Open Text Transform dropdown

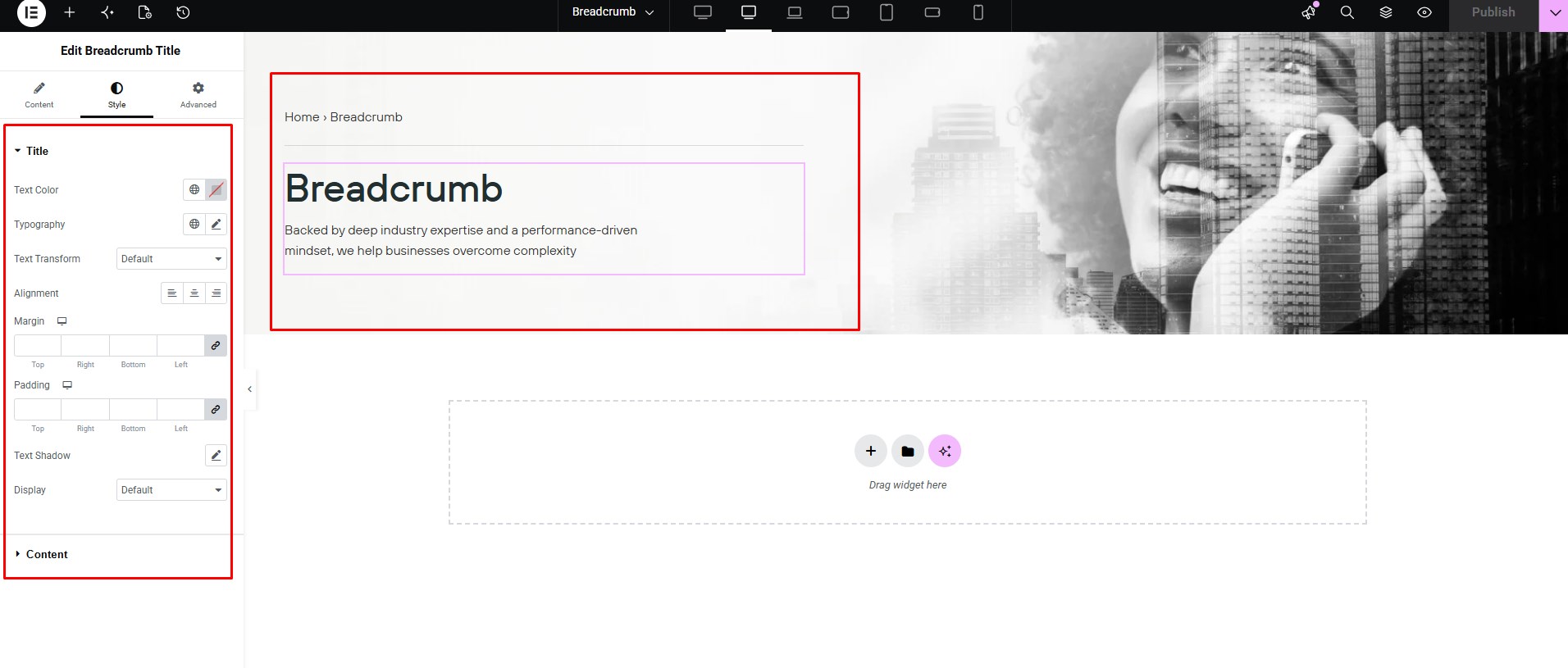click(x=171, y=259)
